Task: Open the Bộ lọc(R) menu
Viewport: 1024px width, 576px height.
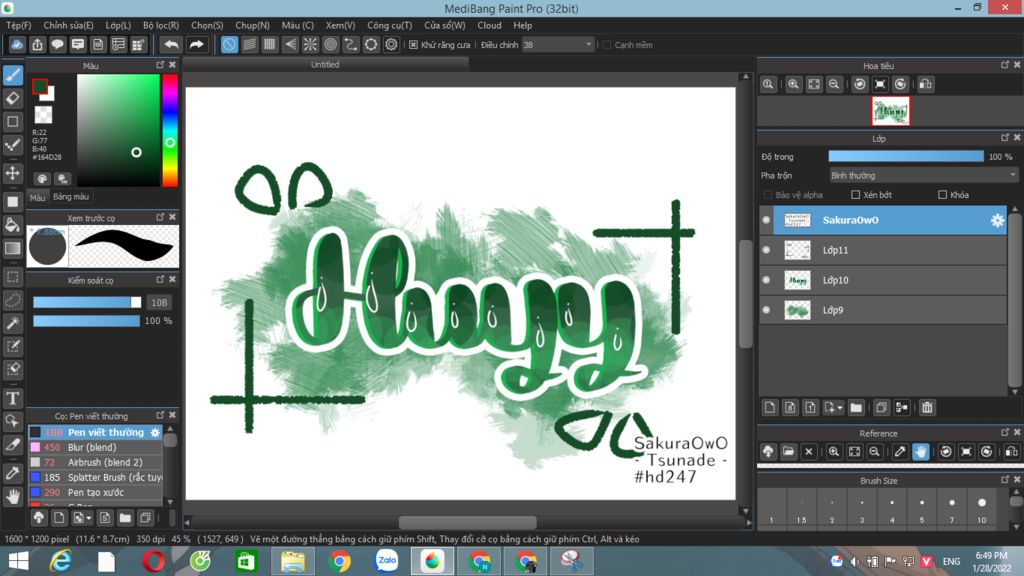Action: click(161, 25)
